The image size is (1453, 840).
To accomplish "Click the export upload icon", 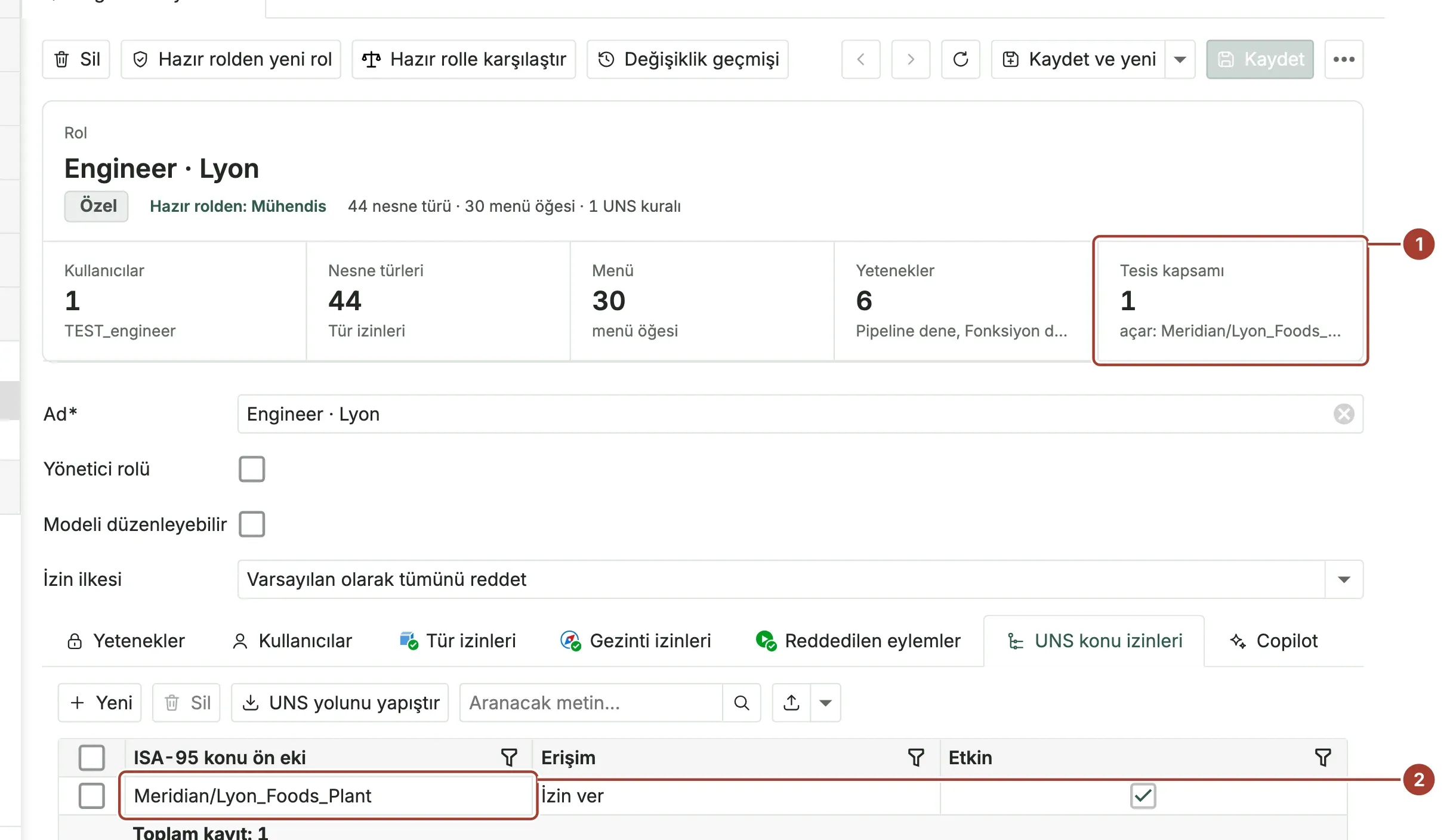I will [792, 703].
